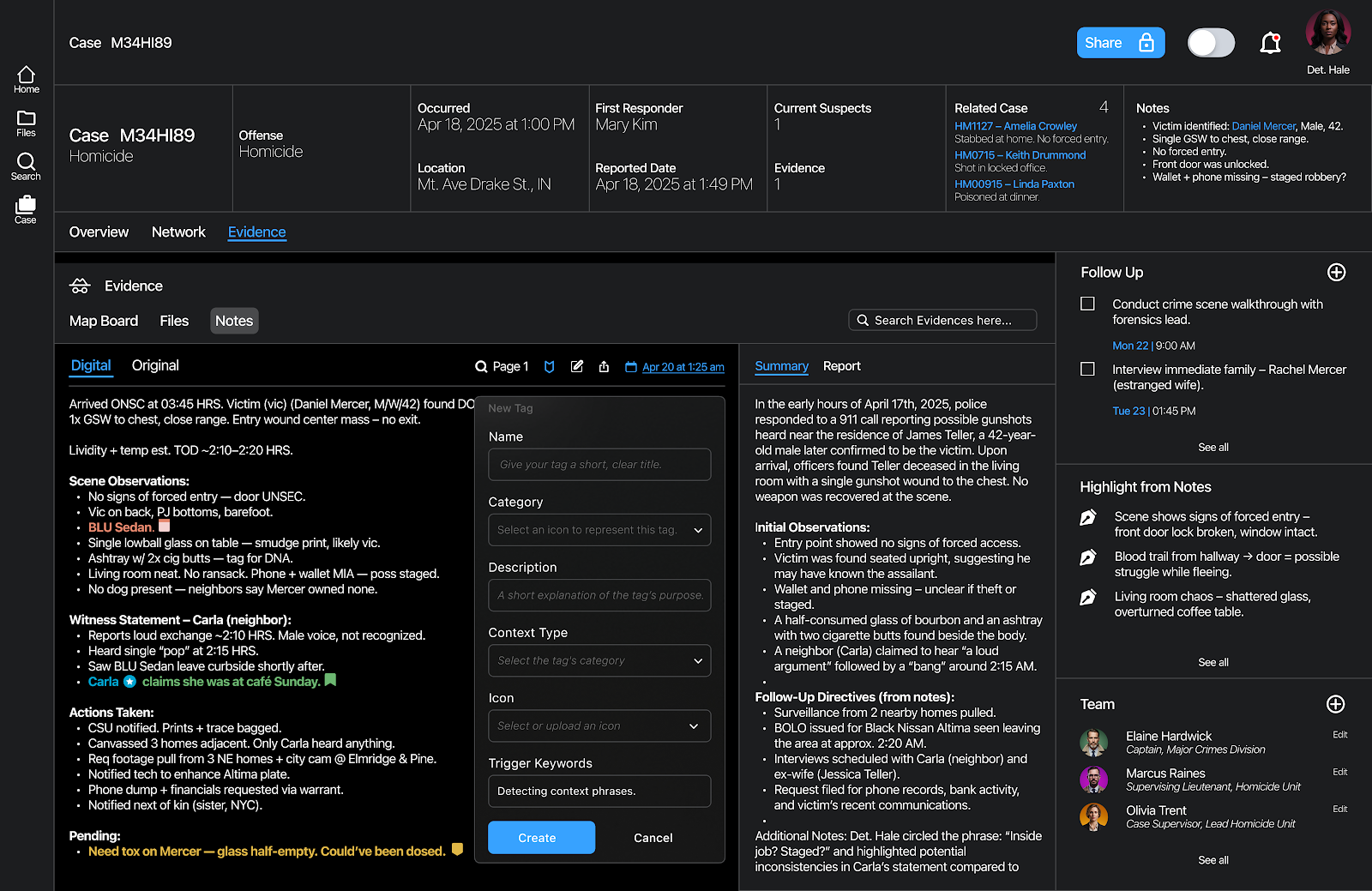1372x891 pixels.
Task: Open related case HM0715 – Keith Drummond
Action: [x=1020, y=155]
